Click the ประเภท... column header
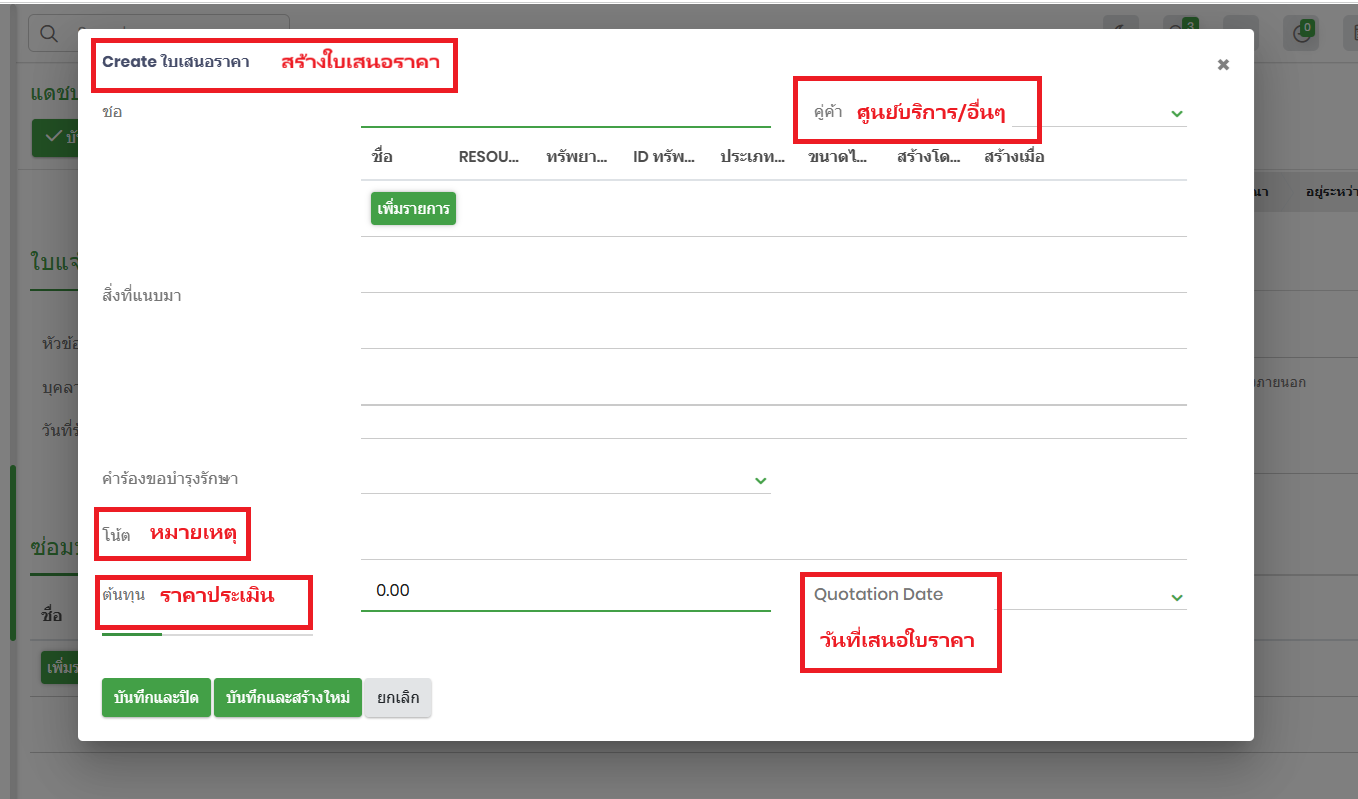 point(752,157)
